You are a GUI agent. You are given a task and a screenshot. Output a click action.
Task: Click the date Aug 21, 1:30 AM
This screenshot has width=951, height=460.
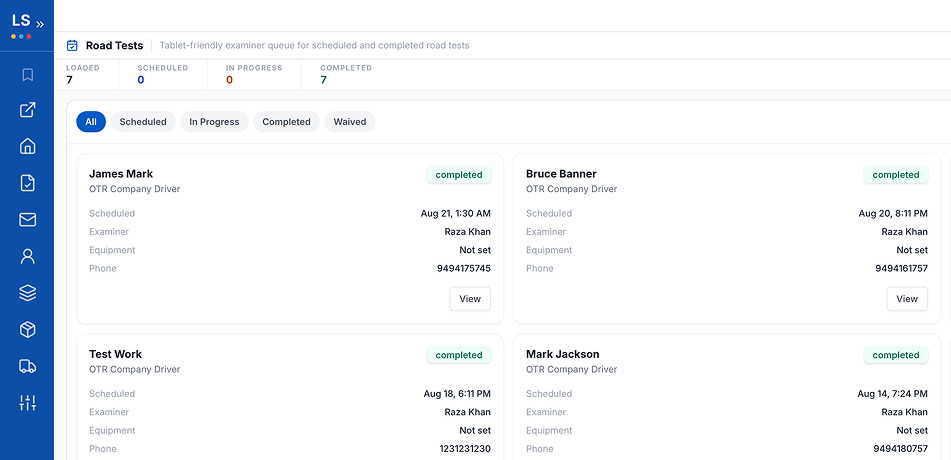[x=455, y=214]
